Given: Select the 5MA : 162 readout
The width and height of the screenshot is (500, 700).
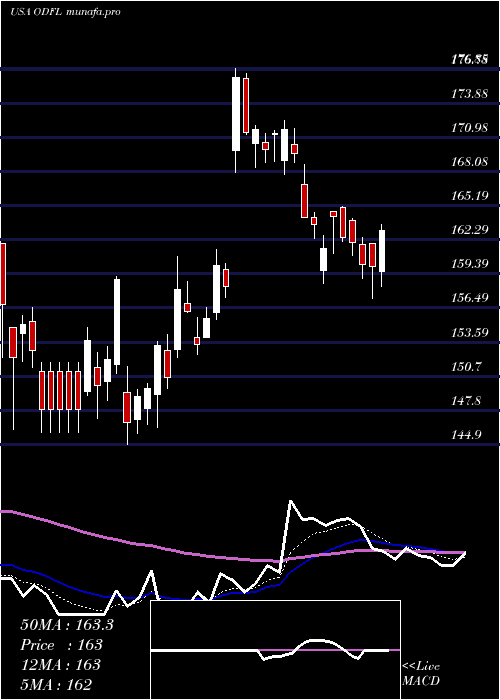Looking at the screenshot, I should pos(56,684).
